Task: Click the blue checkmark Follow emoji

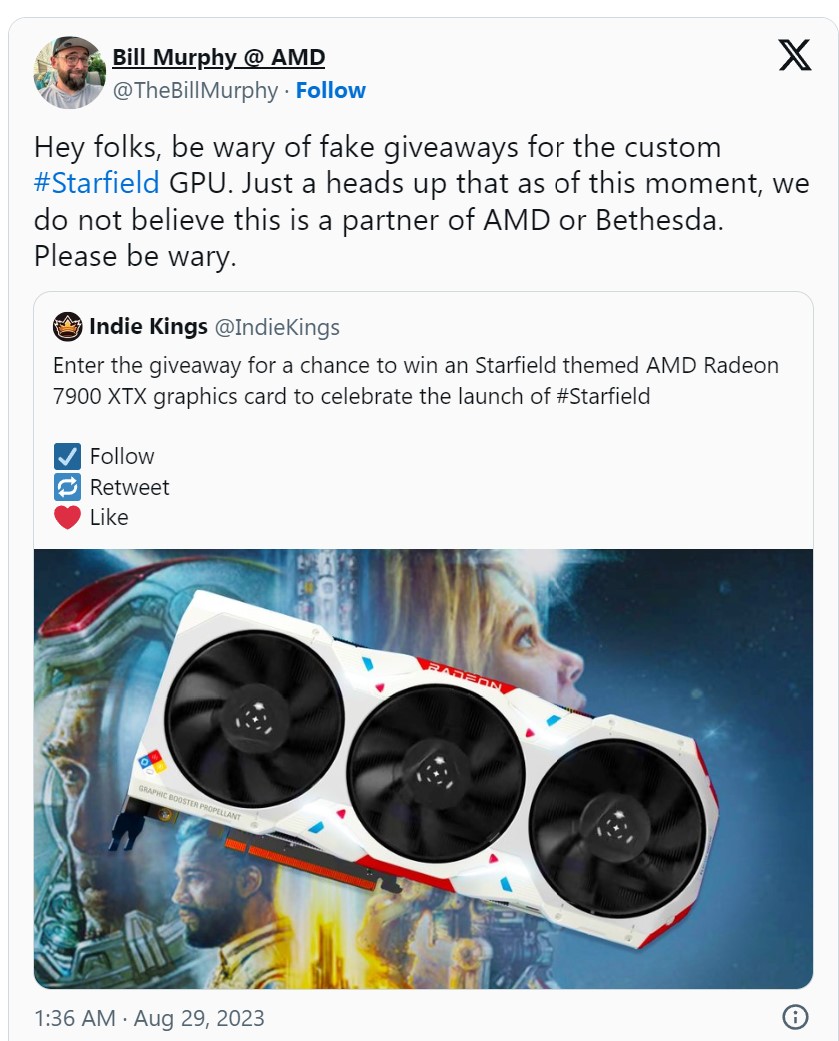Action: coord(67,457)
